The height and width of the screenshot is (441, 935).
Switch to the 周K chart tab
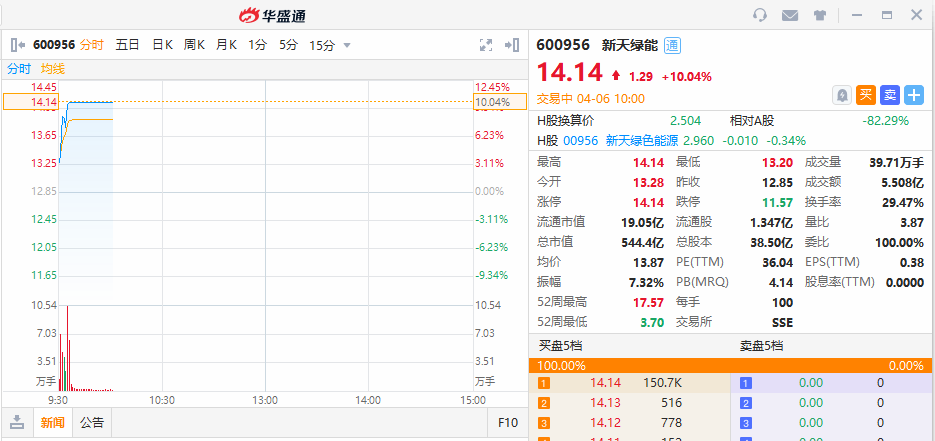[x=194, y=45]
